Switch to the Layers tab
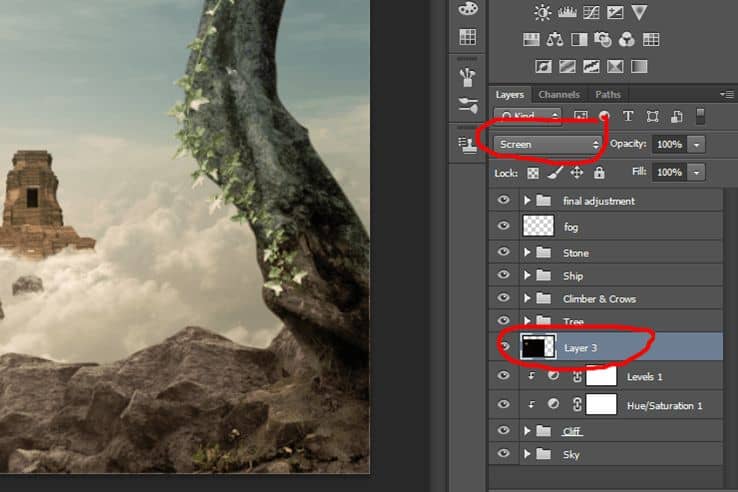Screen dimensions: 738x492 [510, 95]
